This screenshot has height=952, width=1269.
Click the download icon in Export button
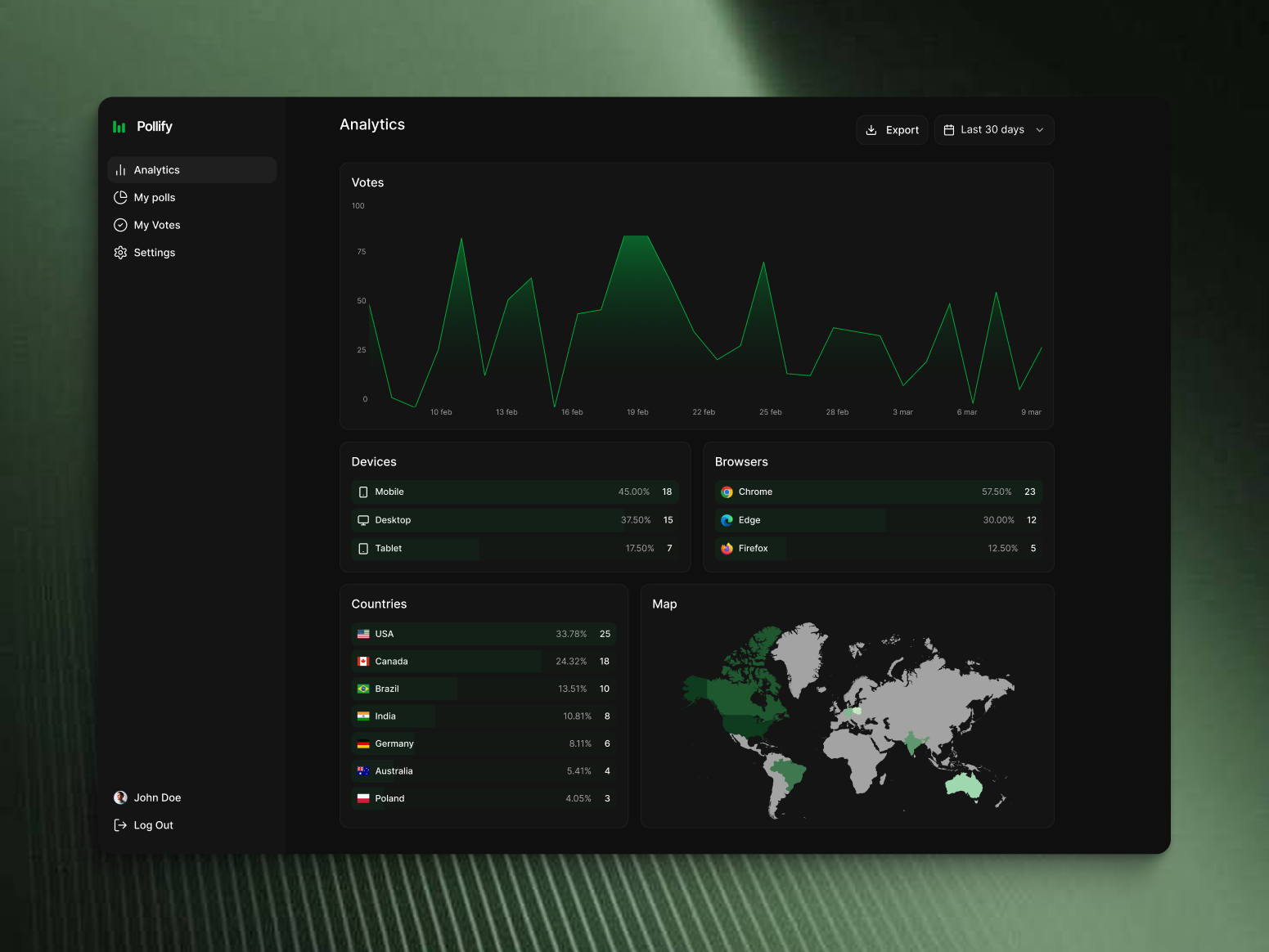pos(871,130)
